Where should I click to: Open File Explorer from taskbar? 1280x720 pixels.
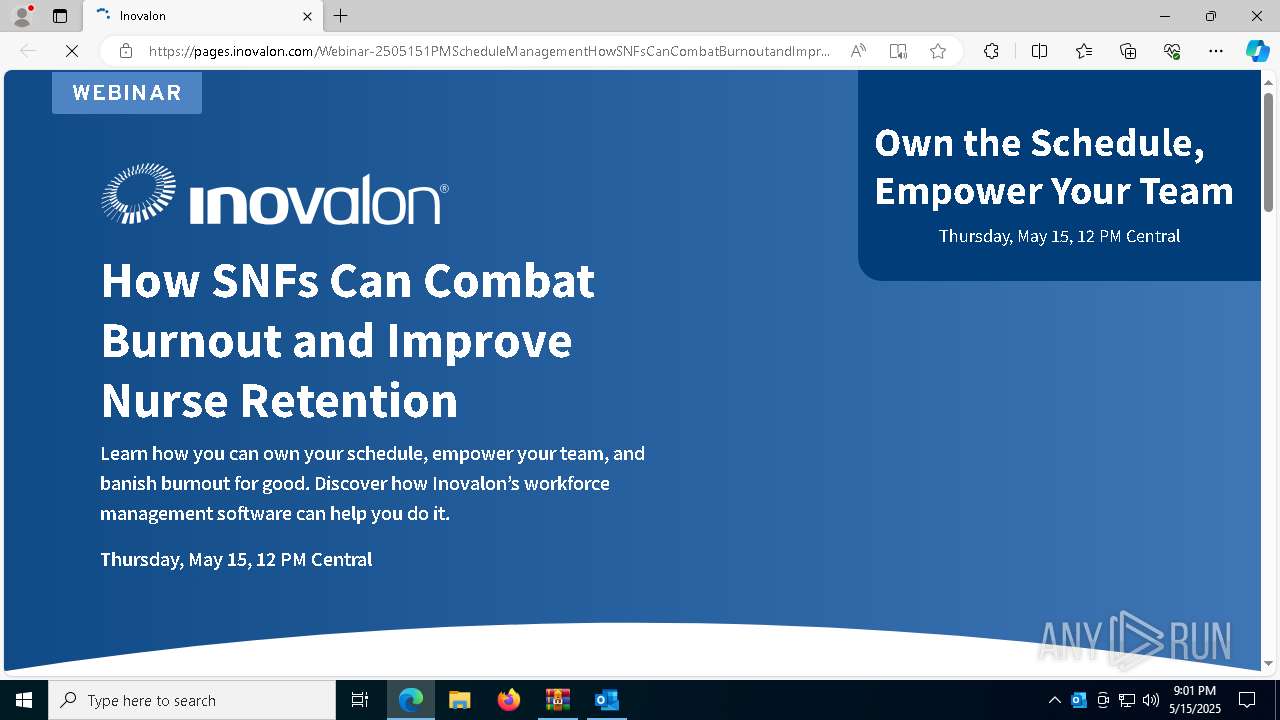pos(459,700)
